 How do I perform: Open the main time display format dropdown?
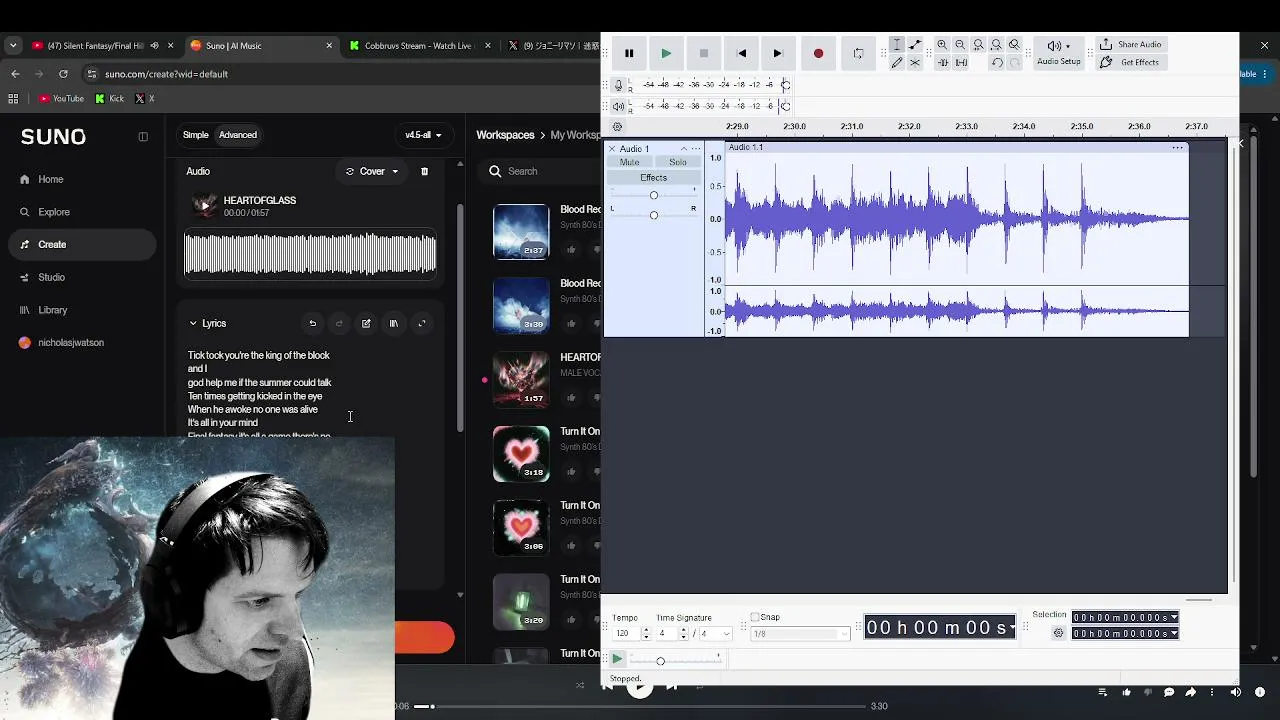[1012, 627]
